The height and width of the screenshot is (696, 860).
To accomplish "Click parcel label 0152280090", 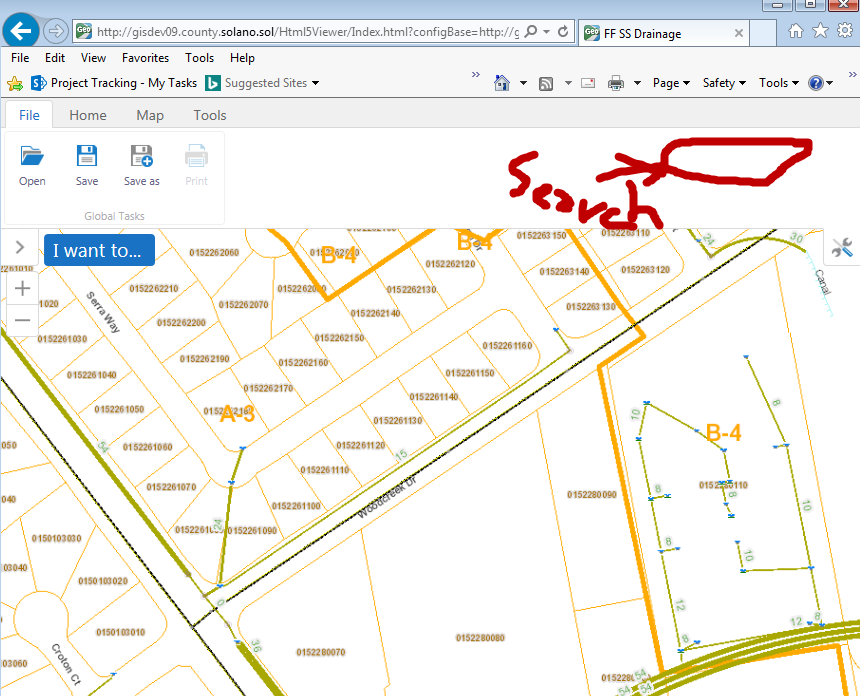I will [x=592, y=495].
